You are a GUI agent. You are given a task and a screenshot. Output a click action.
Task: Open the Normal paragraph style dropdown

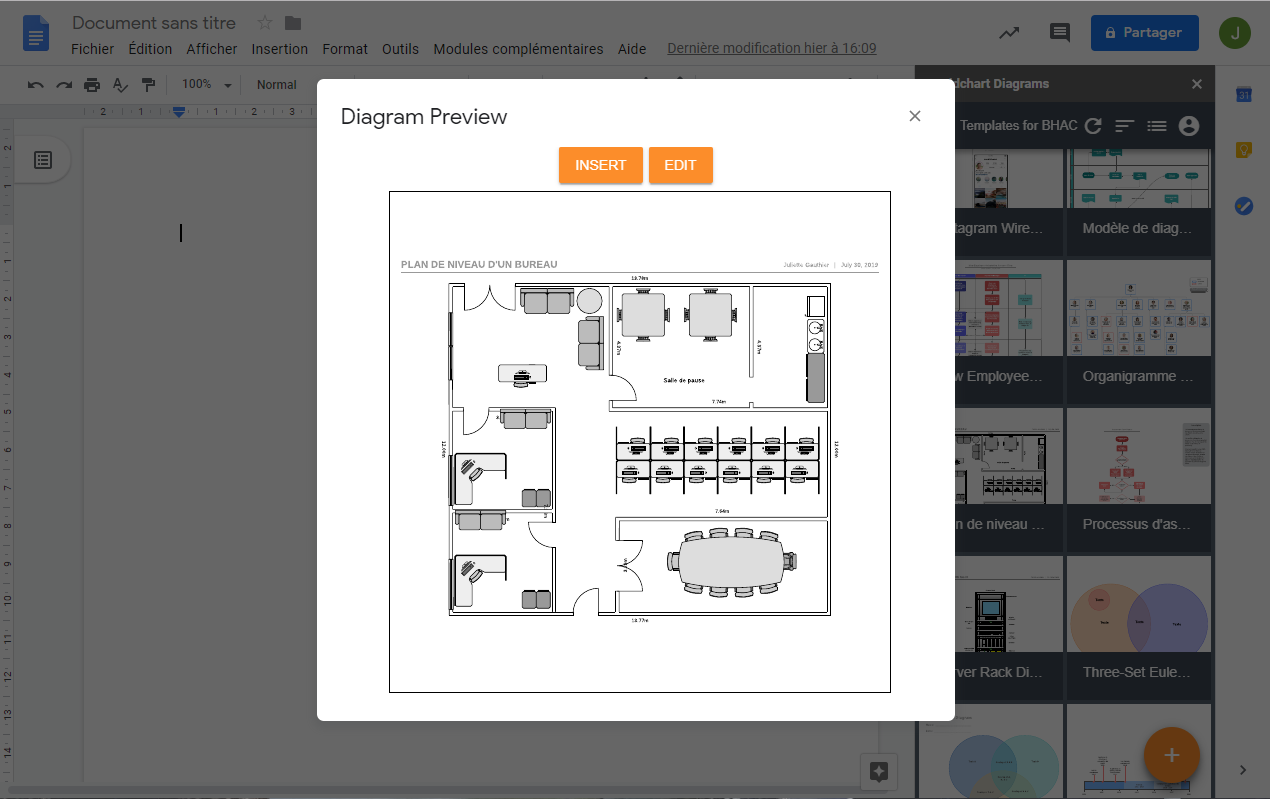[x=277, y=85]
